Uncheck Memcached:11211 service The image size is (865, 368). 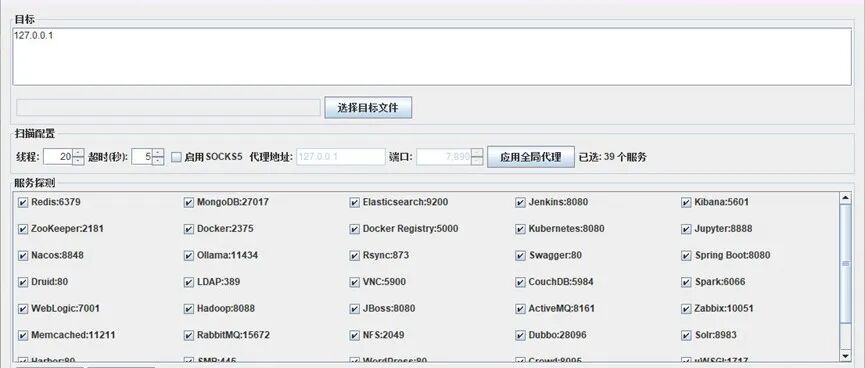[23, 335]
